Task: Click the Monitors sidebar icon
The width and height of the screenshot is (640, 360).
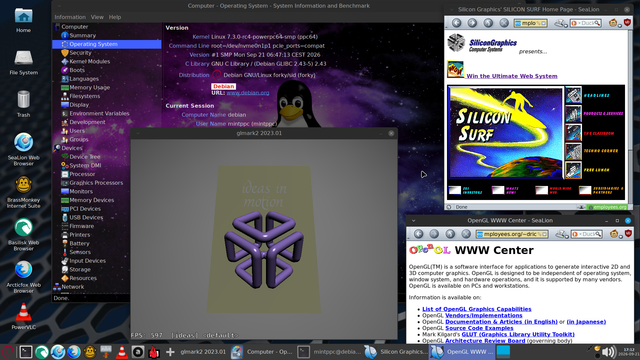Action: tap(64, 191)
